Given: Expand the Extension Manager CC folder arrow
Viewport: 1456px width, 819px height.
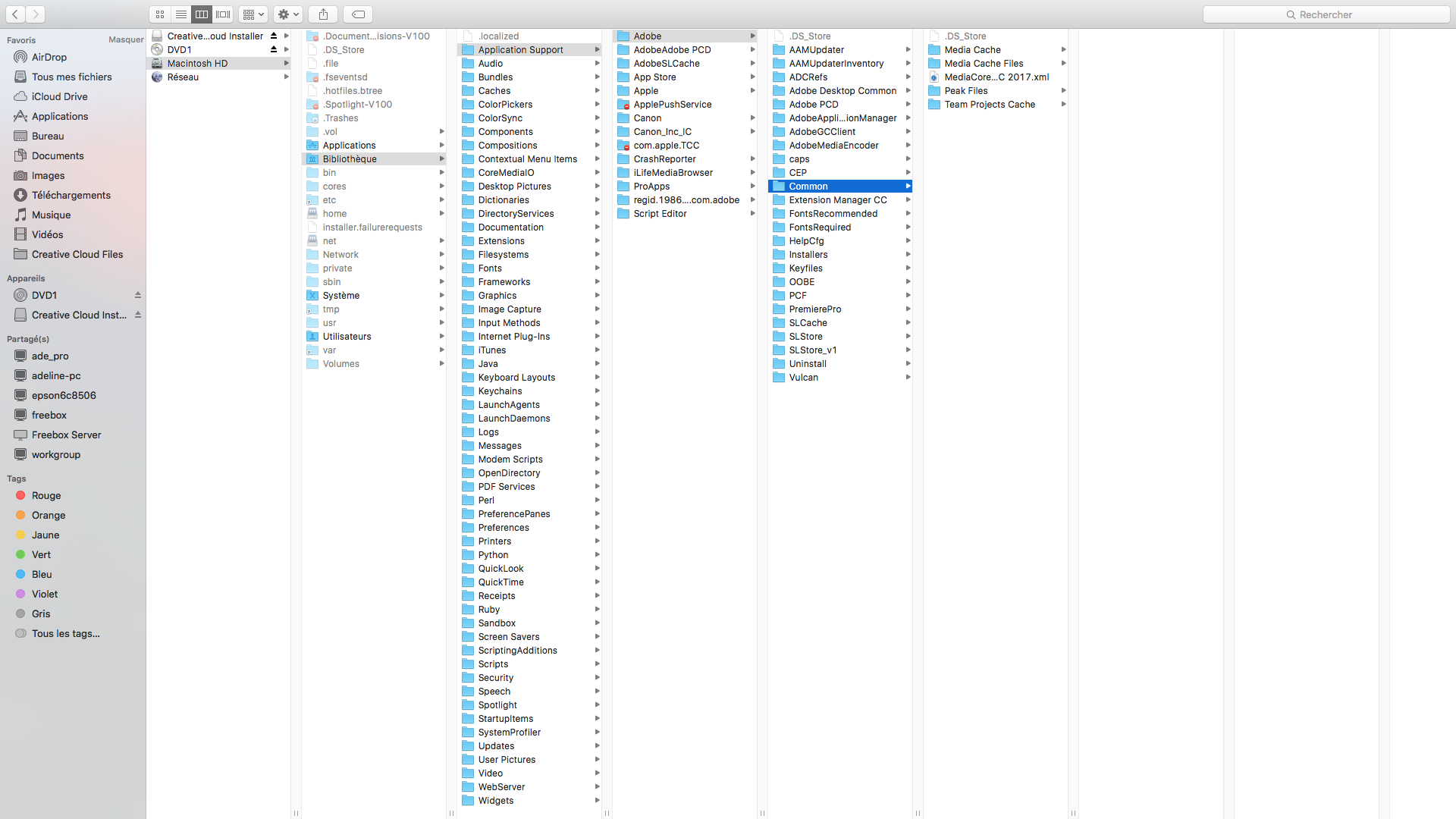Looking at the screenshot, I should [908, 200].
